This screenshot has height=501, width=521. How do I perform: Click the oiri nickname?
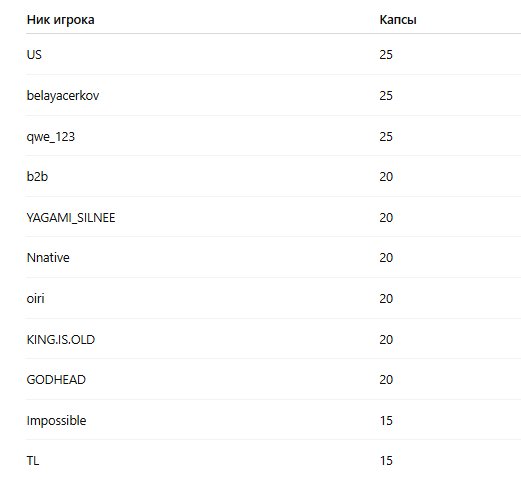pos(35,299)
